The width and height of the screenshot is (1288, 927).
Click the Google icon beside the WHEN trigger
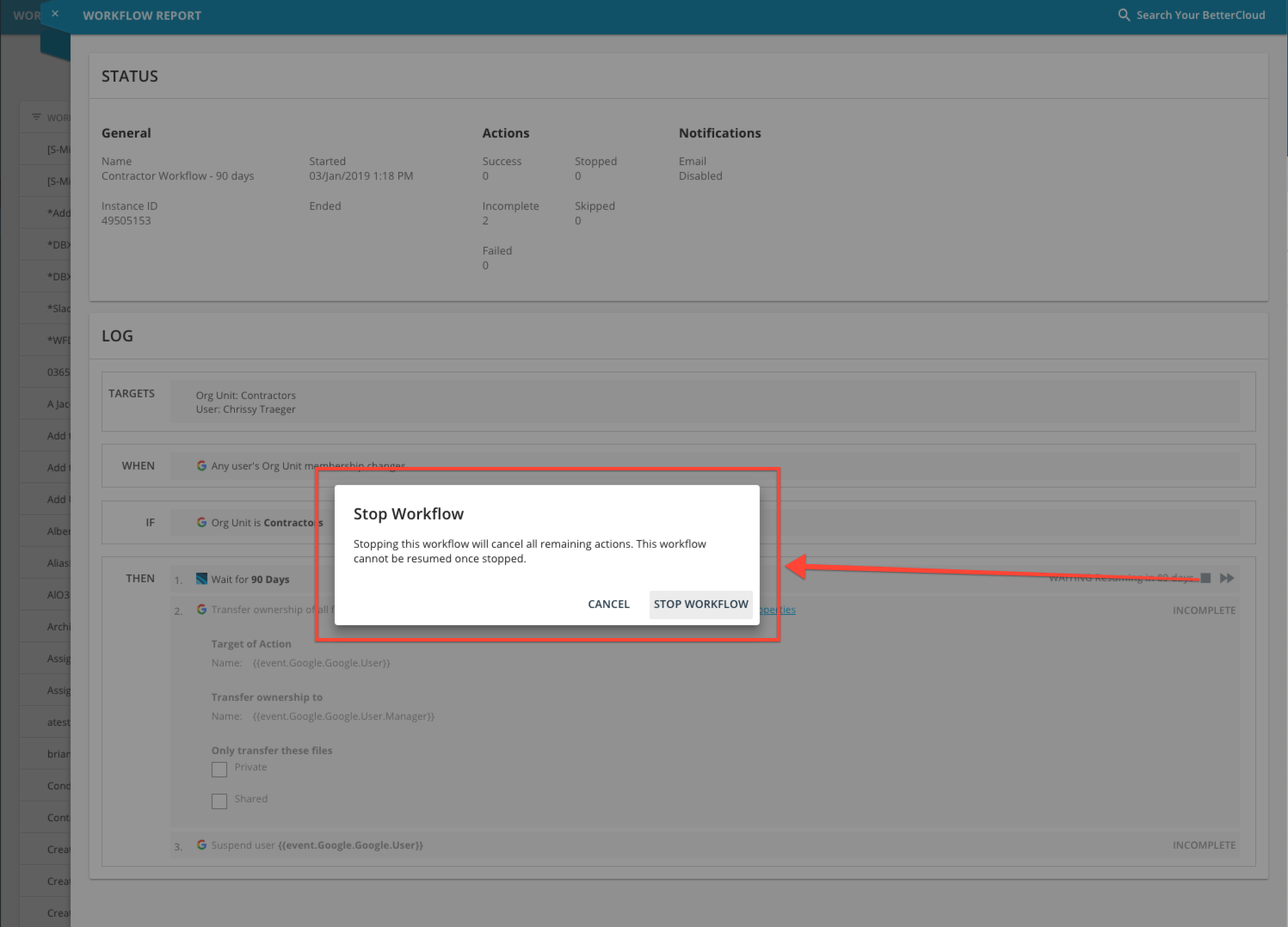coord(201,465)
